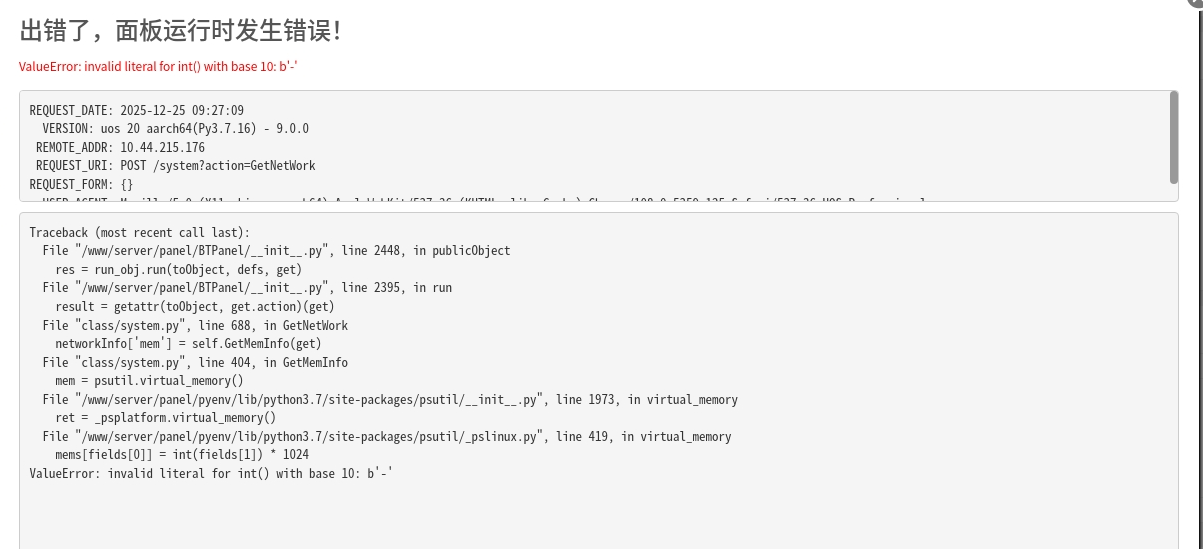Image resolution: width=1203 pixels, height=549 pixels.
Task: Click the 'res = run_obj.run' code line
Action: coord(178,269)
